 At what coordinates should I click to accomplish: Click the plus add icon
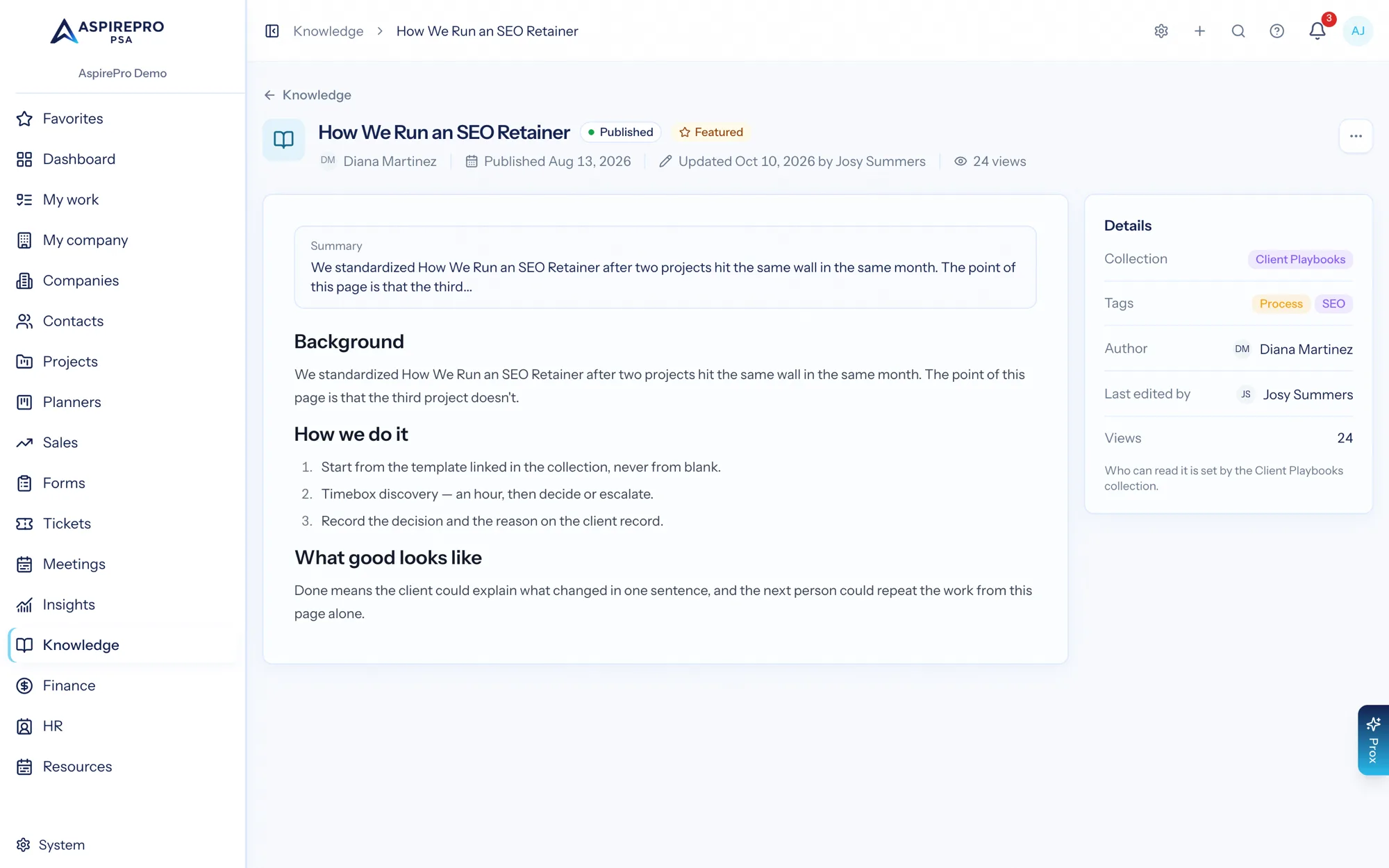coord(1199,31)
